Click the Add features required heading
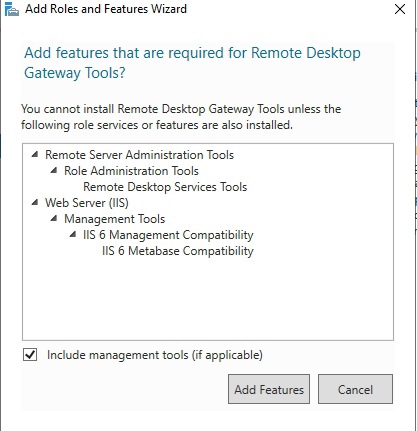417x431 pixels. click(192, 63)
